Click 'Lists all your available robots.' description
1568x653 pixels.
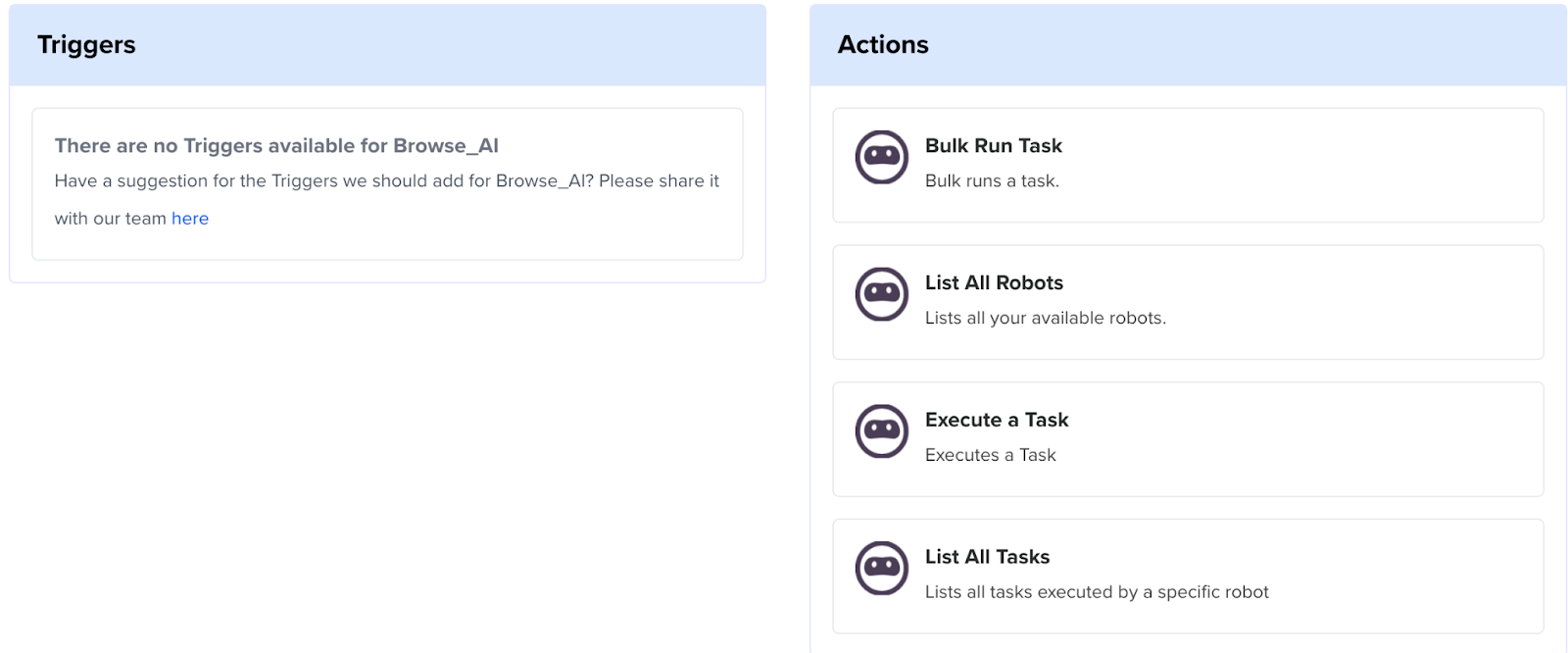point(1045,319)
